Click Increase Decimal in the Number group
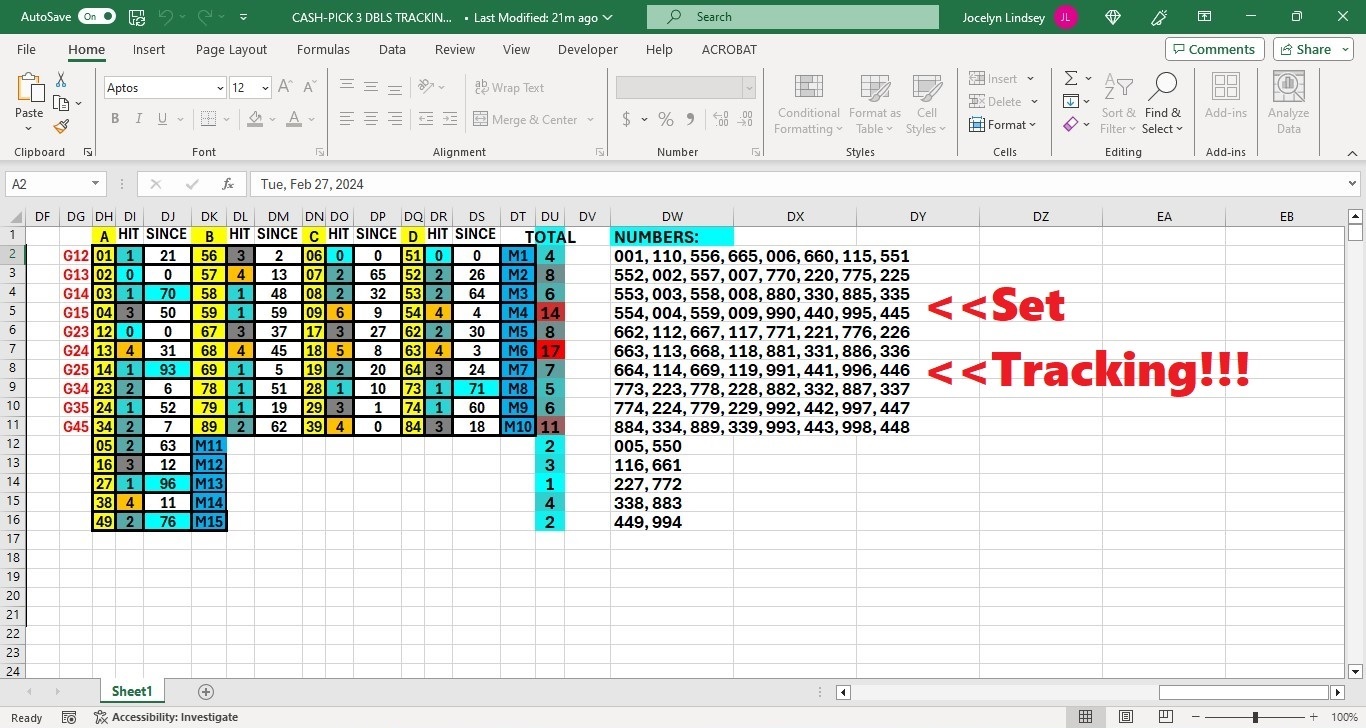The width and height of the screenshot is (1366, 728). (x=720, y=119)
